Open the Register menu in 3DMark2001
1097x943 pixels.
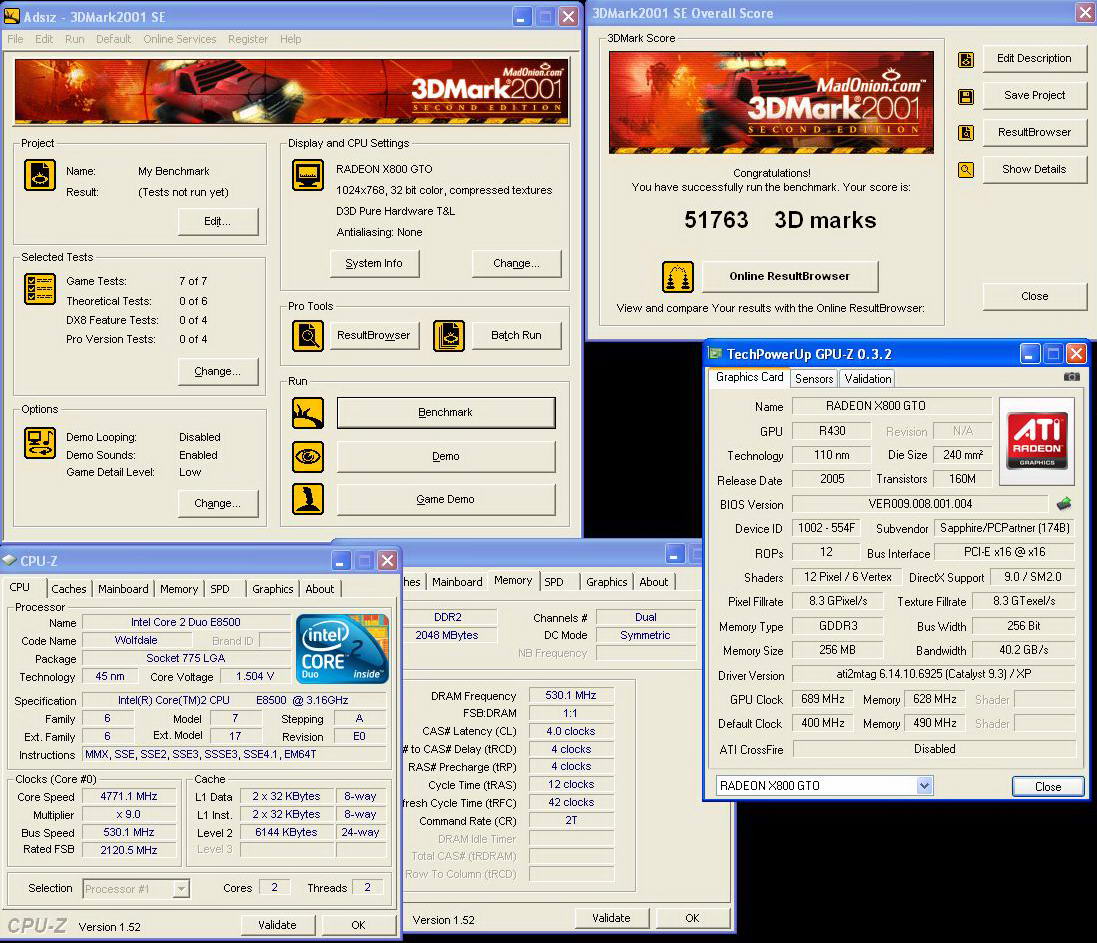(x=248, y=39)
